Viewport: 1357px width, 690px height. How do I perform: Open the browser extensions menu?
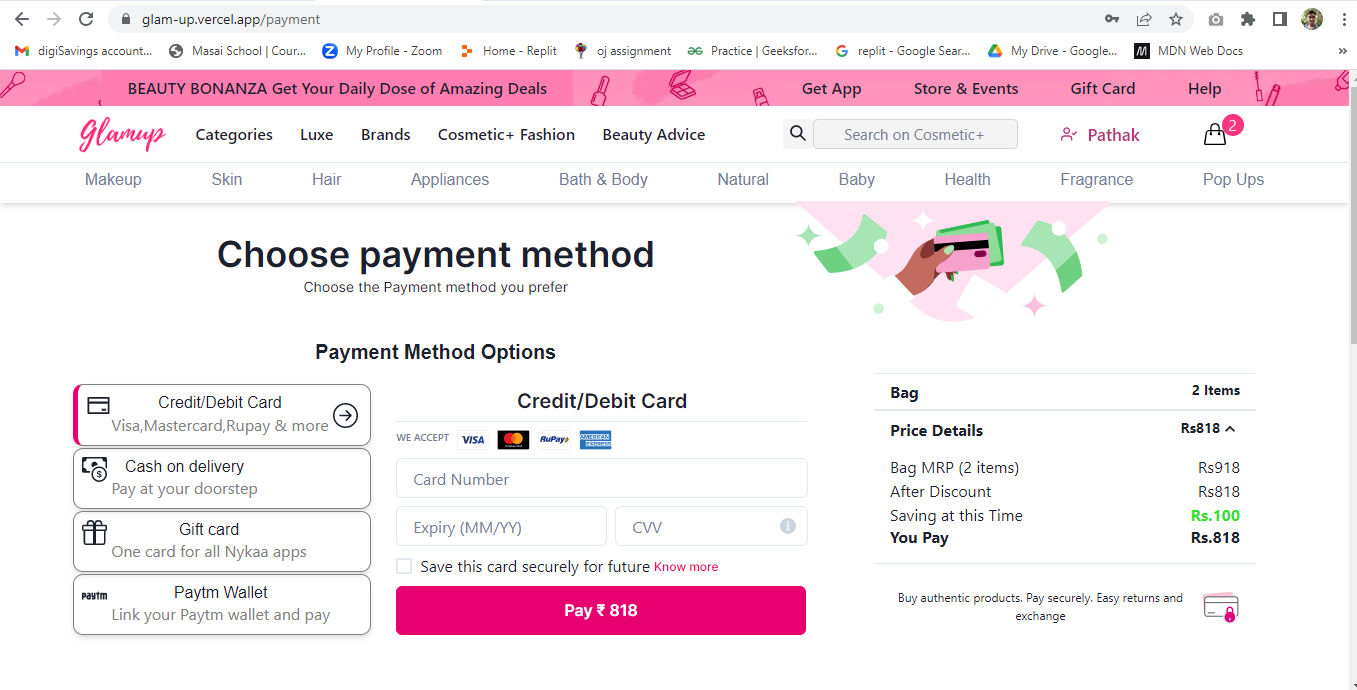1247,18
